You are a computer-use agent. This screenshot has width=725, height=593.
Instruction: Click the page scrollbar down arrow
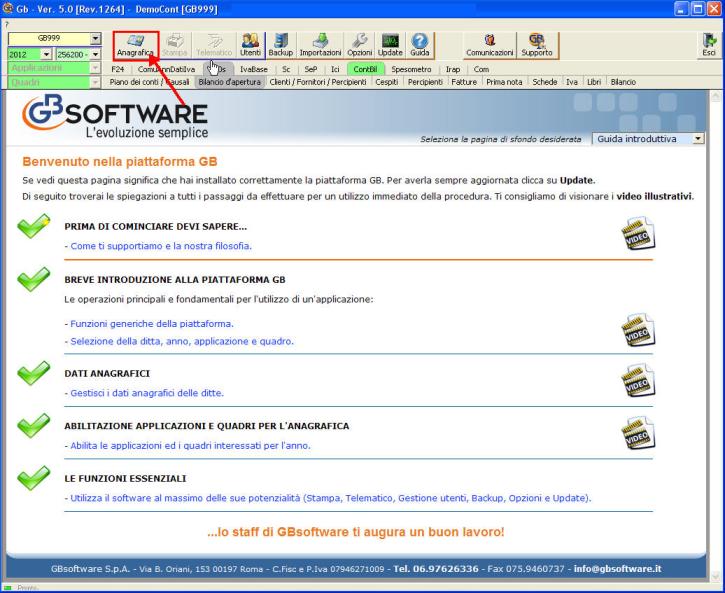coord(715,576)
